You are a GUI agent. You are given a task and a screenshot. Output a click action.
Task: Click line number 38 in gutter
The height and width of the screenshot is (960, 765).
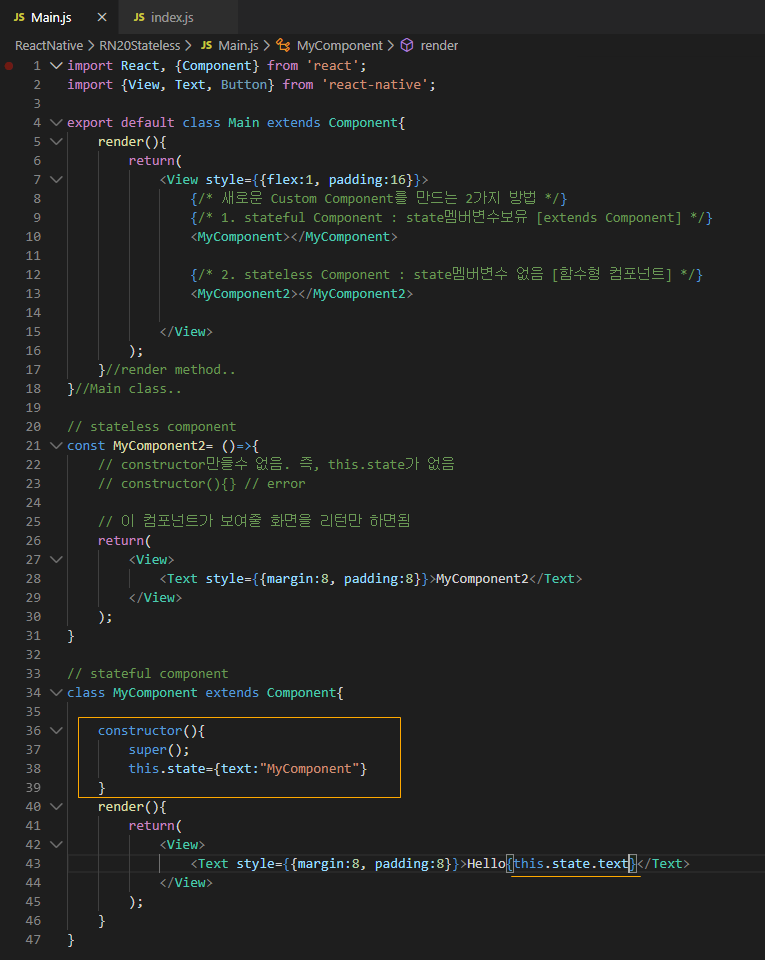point(34,768)
